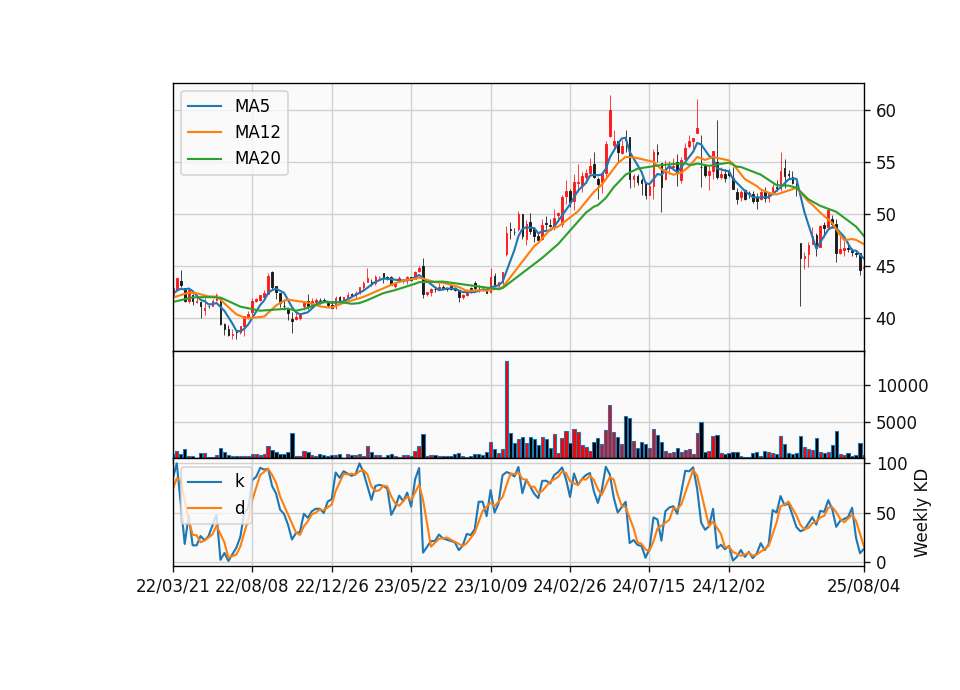Click the volume axis value 5000
This screenshot has height=690, width=960.
tap(897, 423)
